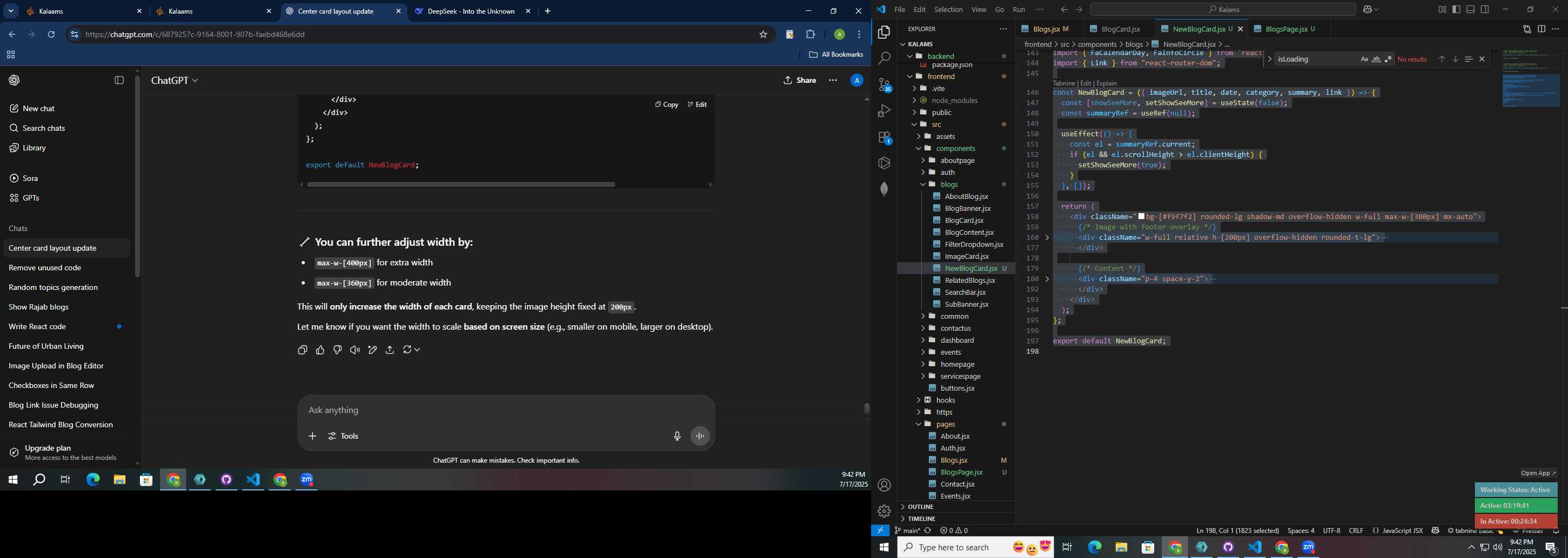Expand the node_modules folder in Explorer
The height and width of the screenshot is (558, 1568).
tap(914, 100)
